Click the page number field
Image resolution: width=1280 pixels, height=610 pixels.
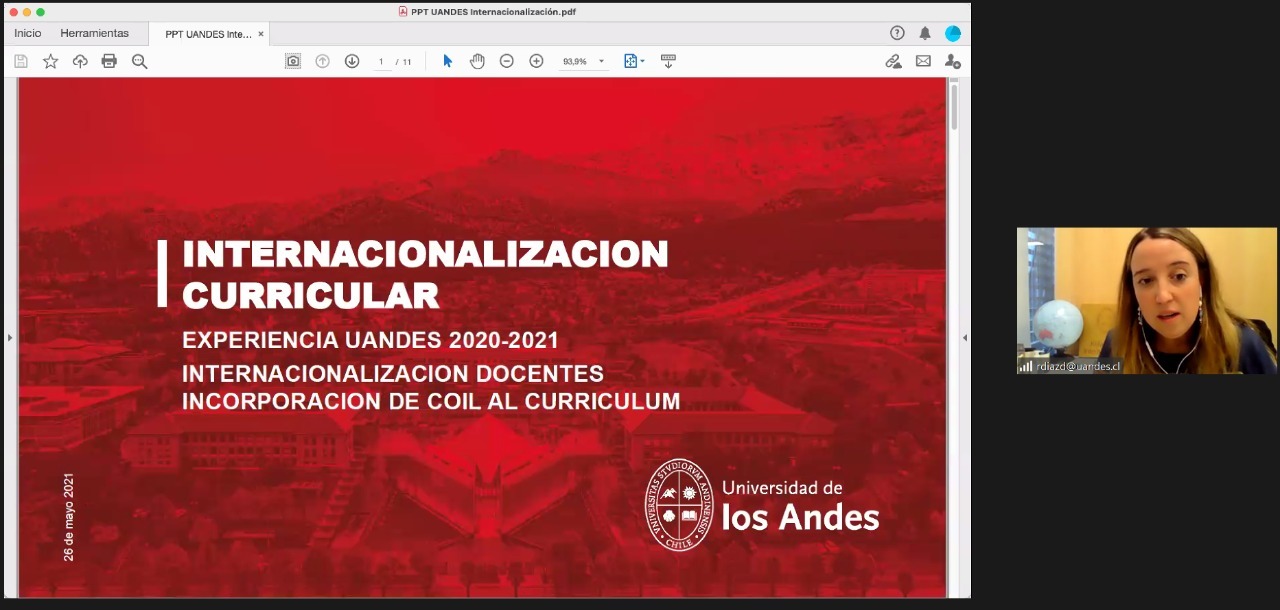click(x=381, y=62)
